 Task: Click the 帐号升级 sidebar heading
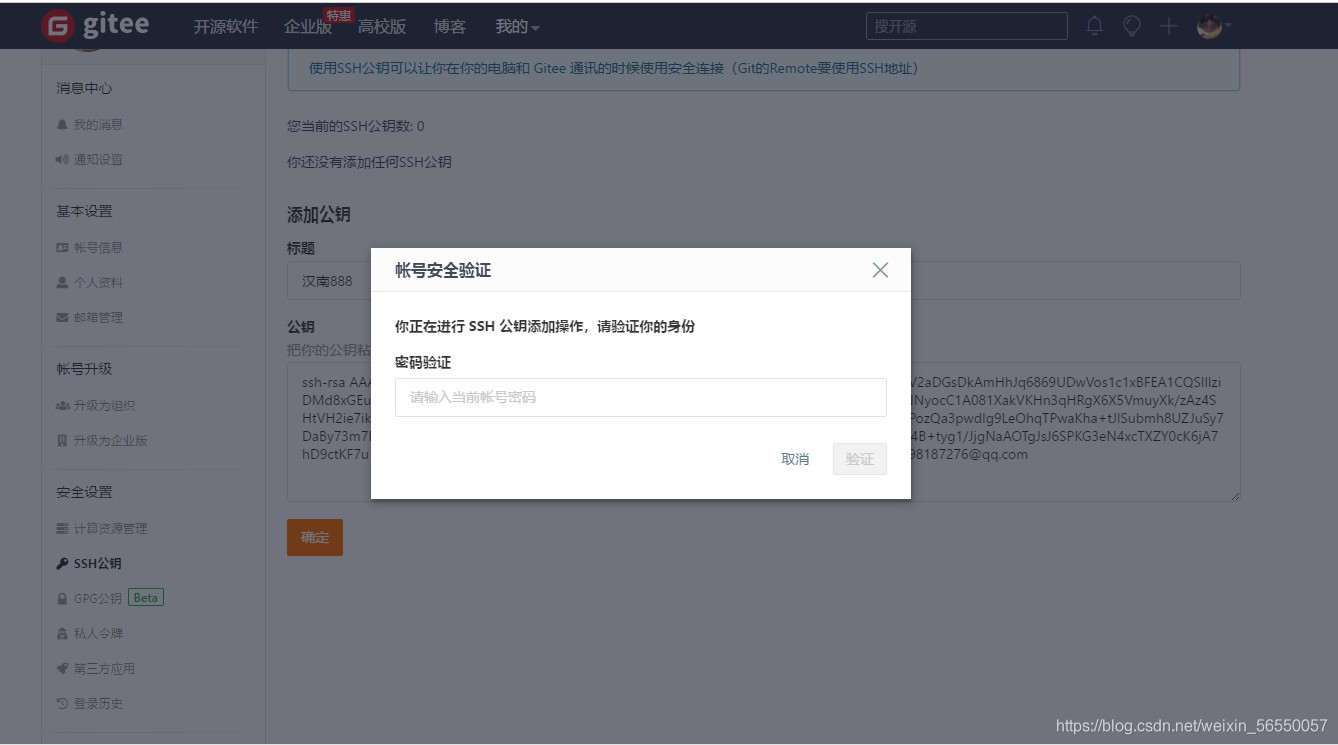[x=84, y=369]
